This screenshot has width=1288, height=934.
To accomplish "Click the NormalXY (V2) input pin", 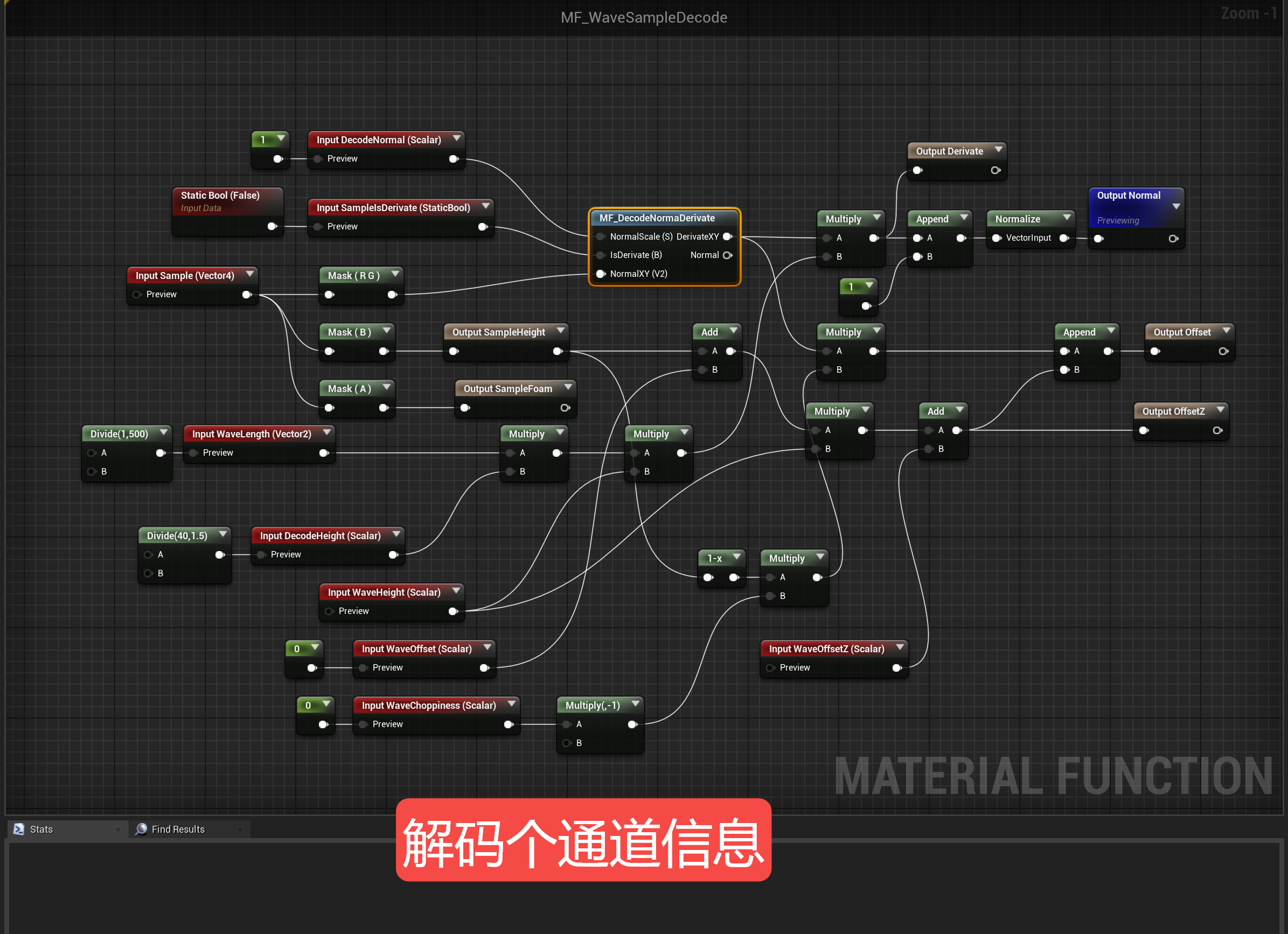I will [600, 274].
